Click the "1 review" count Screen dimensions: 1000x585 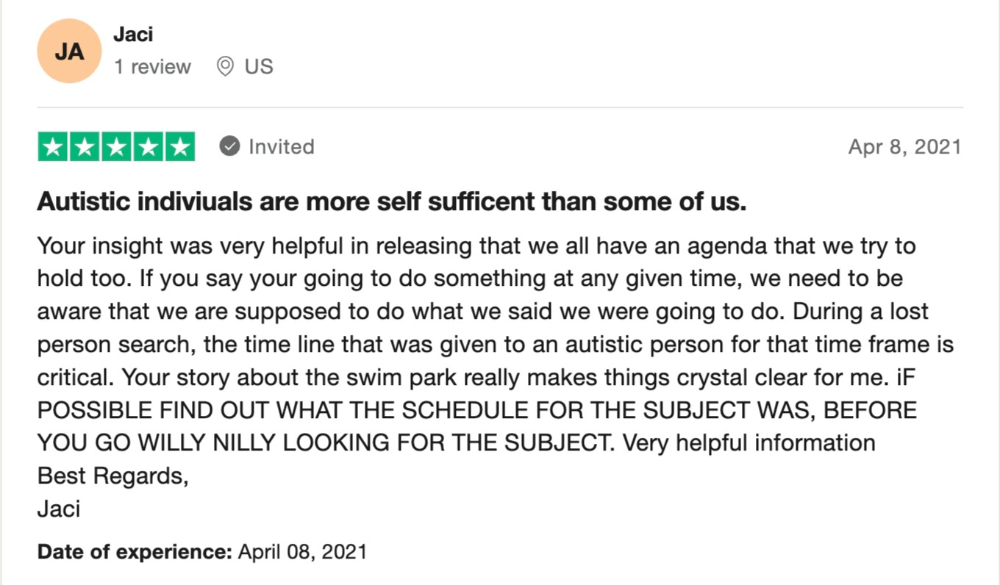pyautogui.click(x=152, y=67)
